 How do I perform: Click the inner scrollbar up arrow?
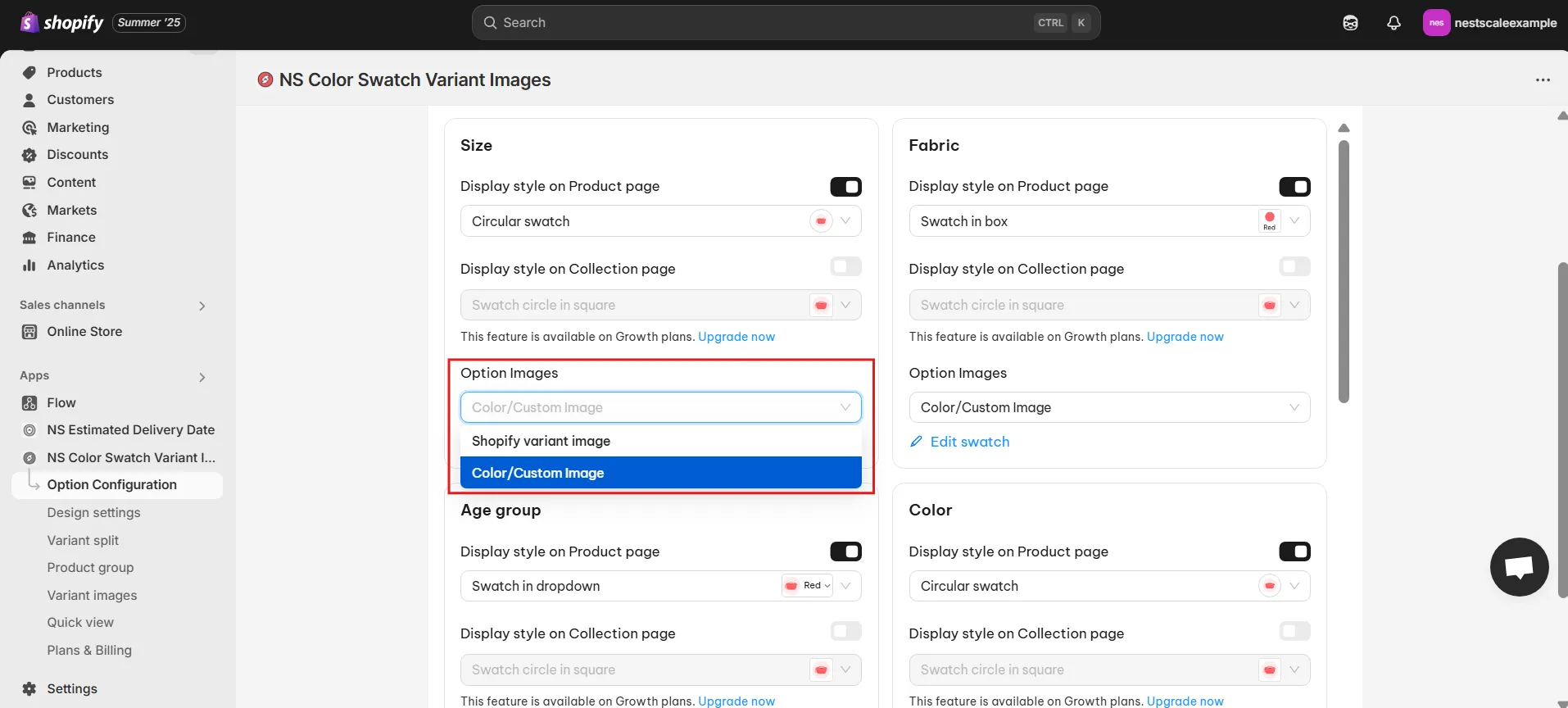pyautogui.click(x=1344, y=128)
